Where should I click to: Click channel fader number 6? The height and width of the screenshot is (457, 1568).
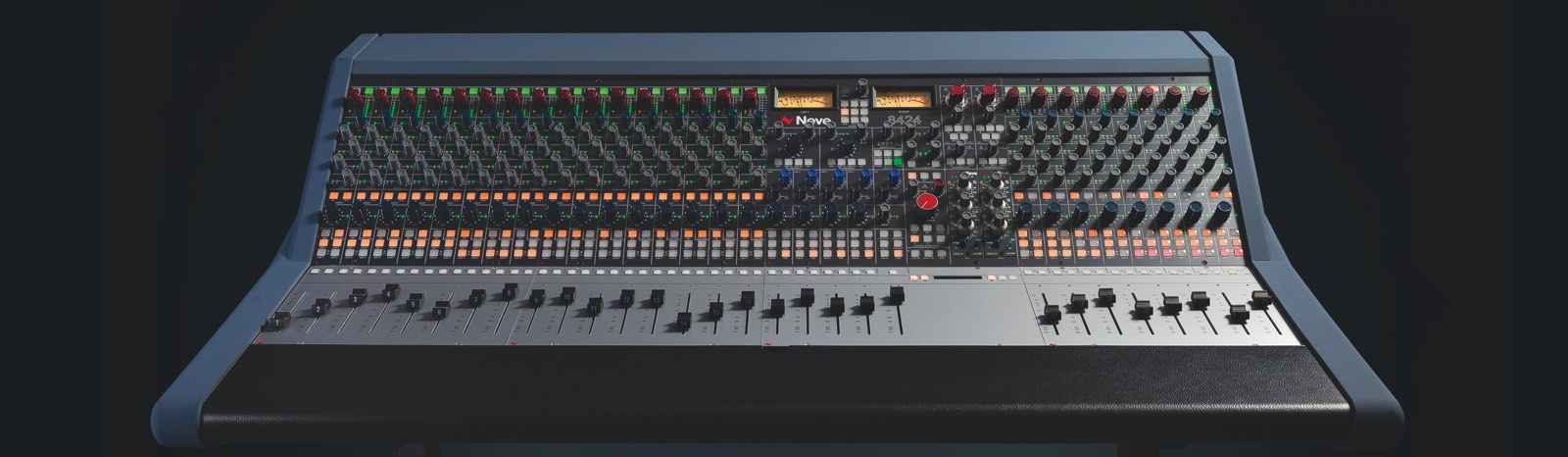pyautogui.click(x=441, y=310)
